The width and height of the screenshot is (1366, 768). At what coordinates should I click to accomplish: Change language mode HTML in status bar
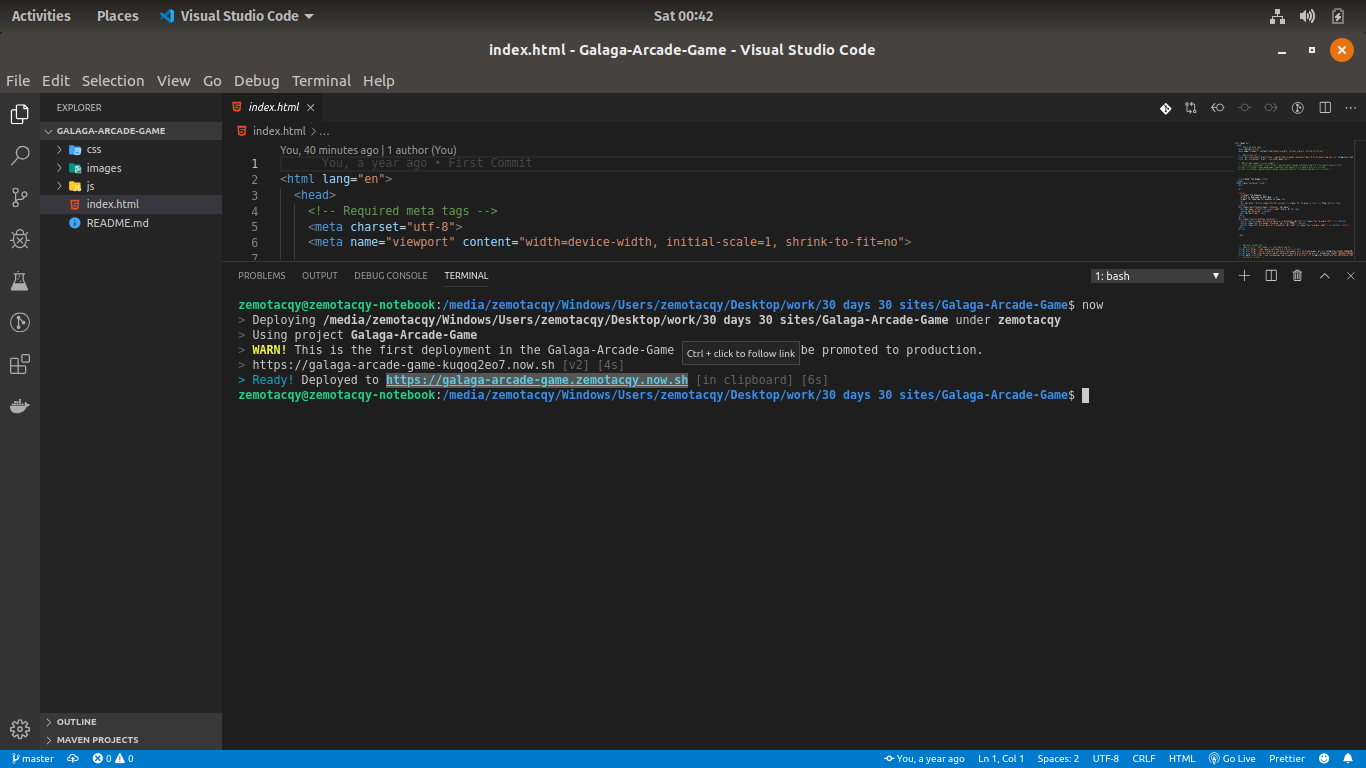coord(1182,759)
